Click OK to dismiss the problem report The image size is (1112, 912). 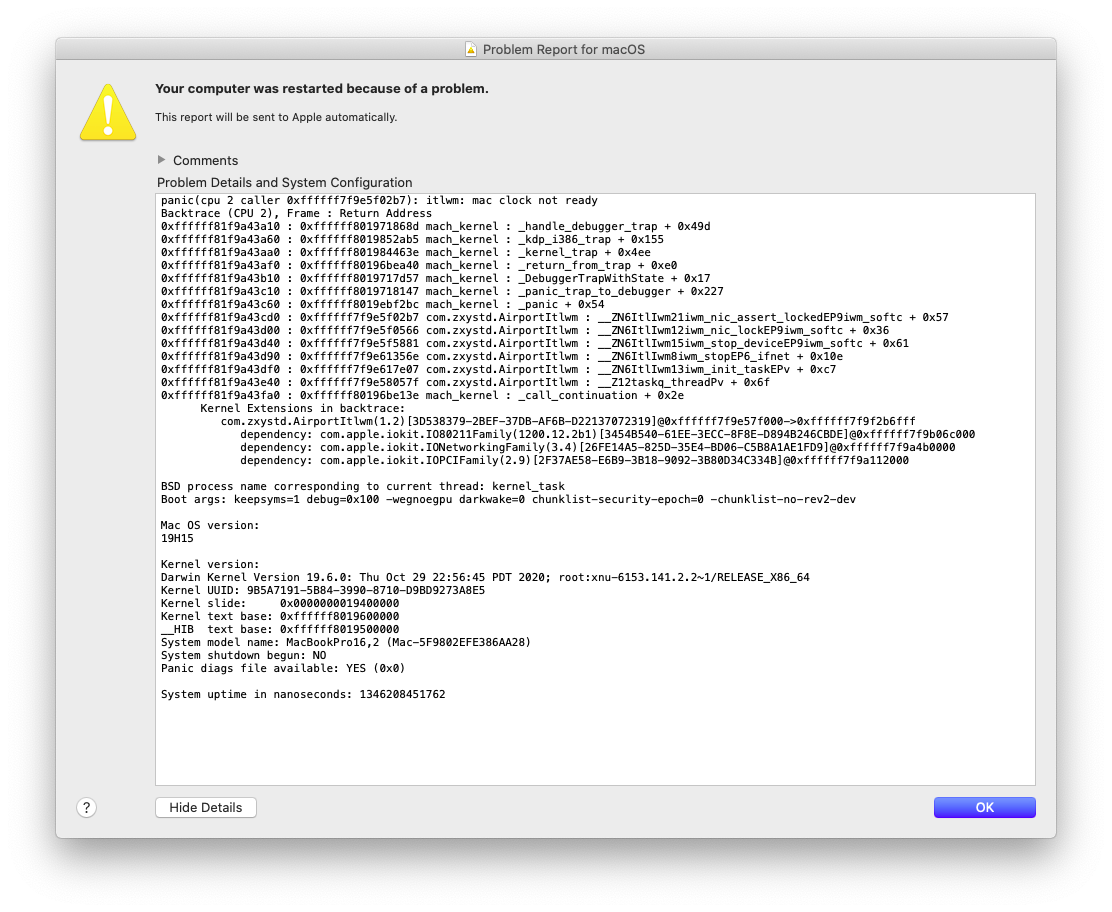(984, 807)
